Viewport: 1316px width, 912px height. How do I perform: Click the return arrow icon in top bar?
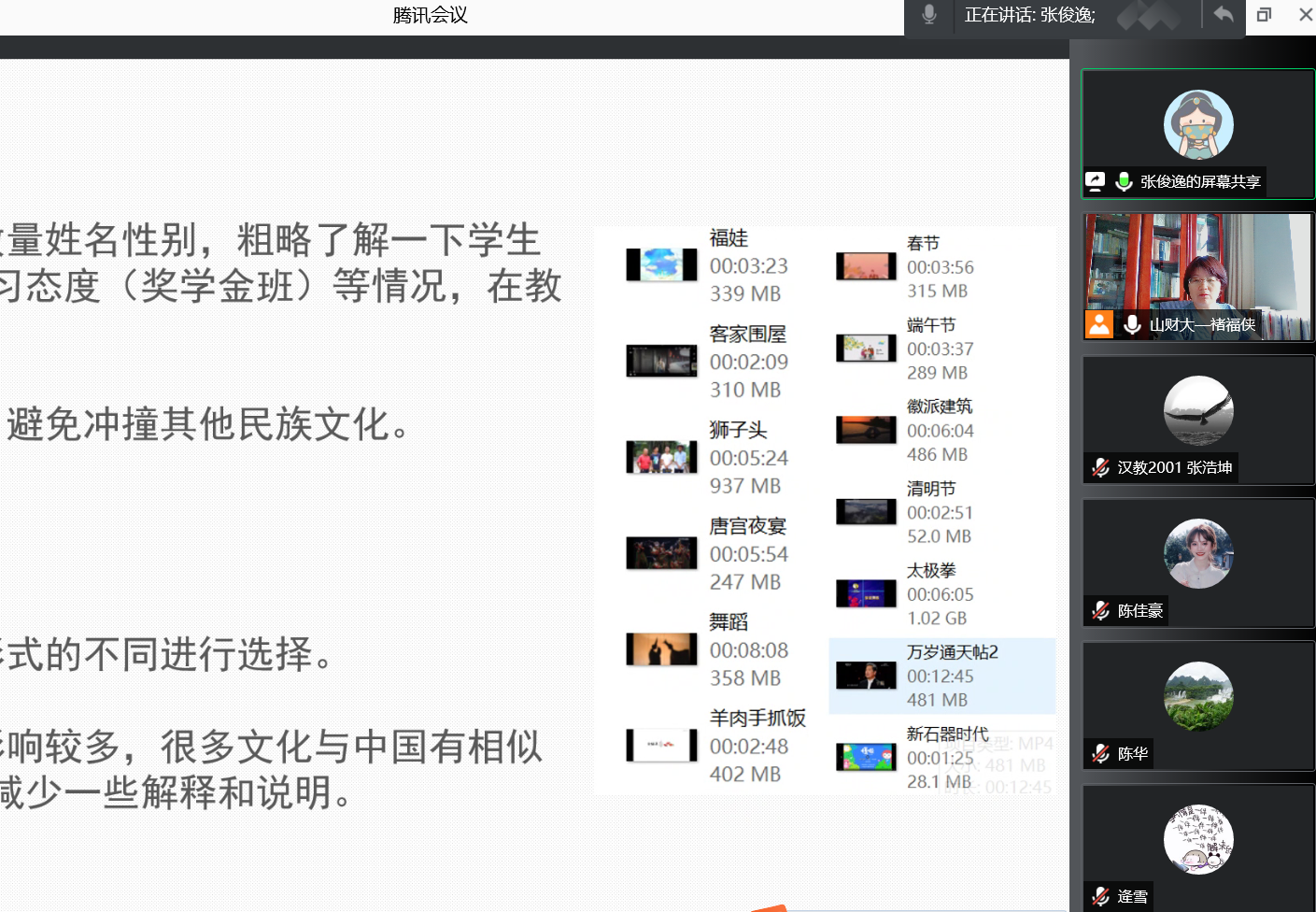1223,15
